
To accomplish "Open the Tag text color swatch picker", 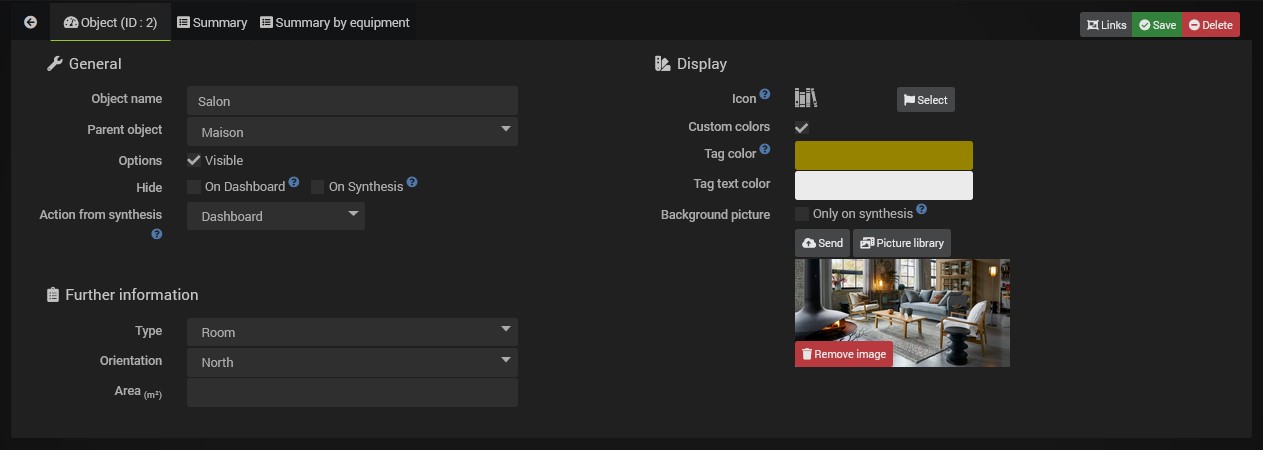I will [884, 185].
